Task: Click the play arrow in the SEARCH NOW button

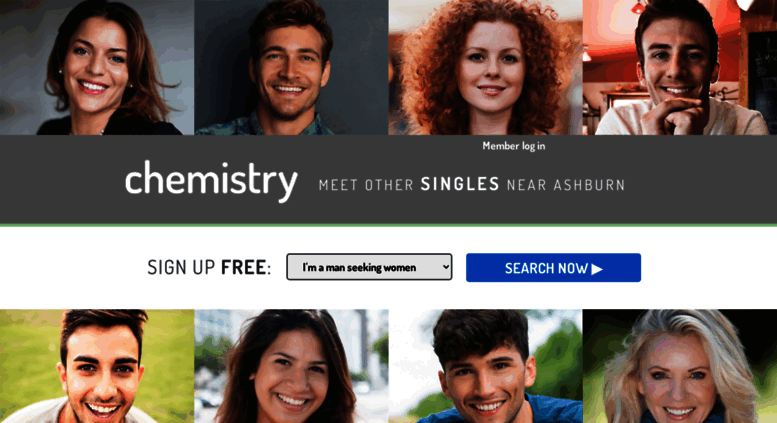Action: 597,268
